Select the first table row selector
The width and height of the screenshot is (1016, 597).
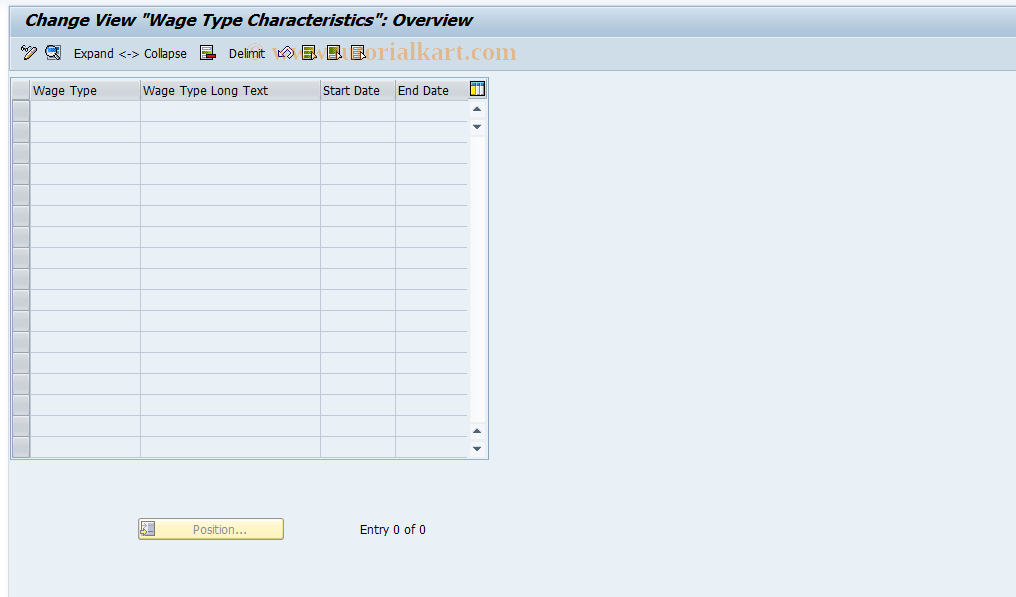coord(21,111)
